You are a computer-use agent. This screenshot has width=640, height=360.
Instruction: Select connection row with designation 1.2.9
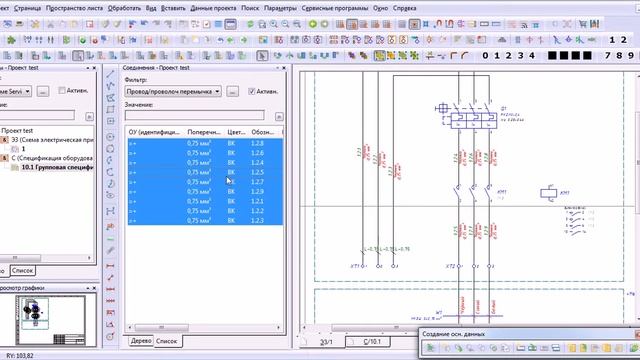pyautogui.click(x=205, y=191)
